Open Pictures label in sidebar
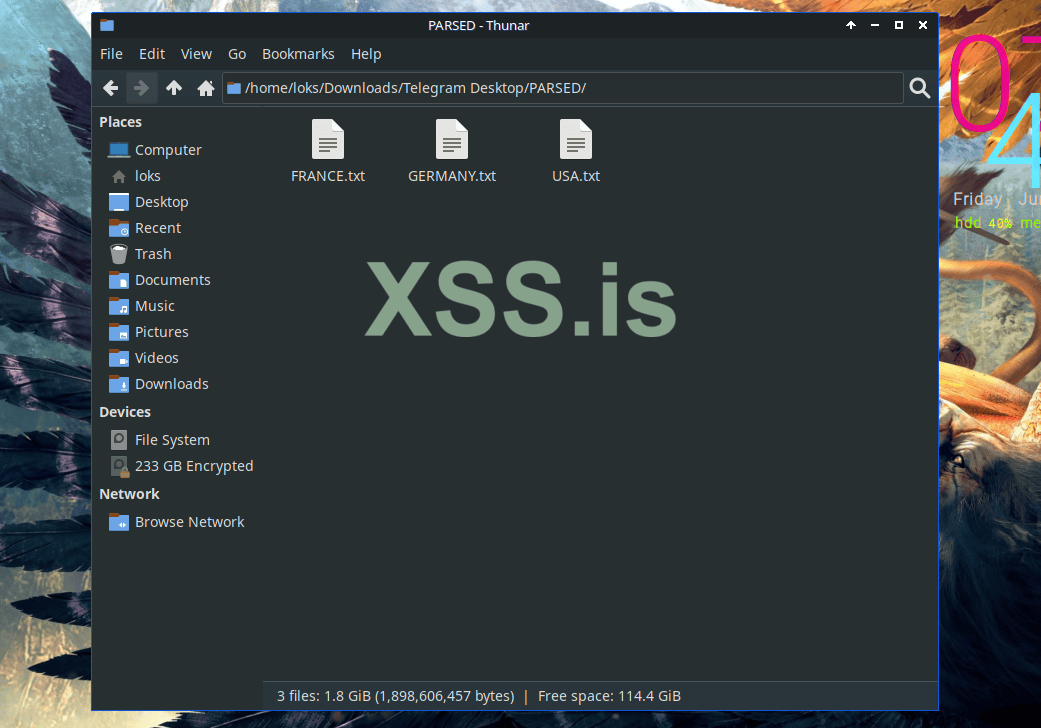The image size is (1041, 728). pyautogui.click(x=162, y=331)
